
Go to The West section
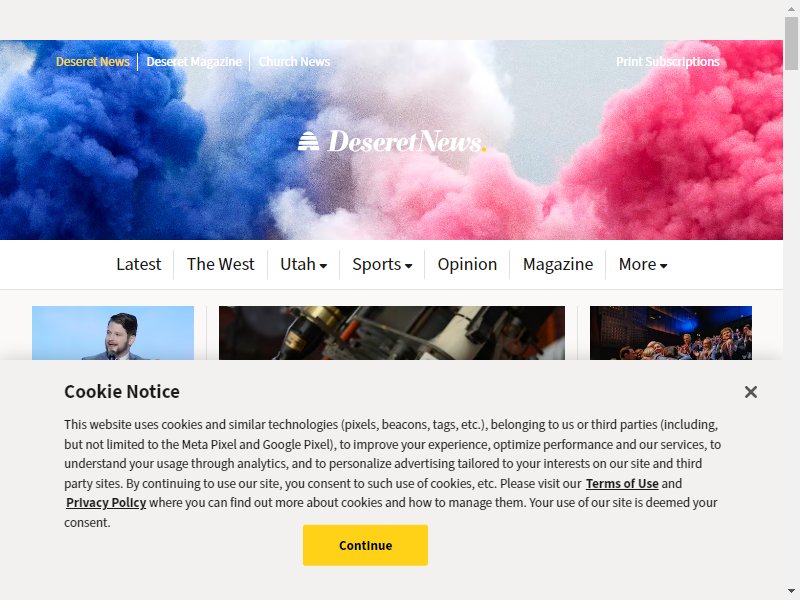(220, 264)
